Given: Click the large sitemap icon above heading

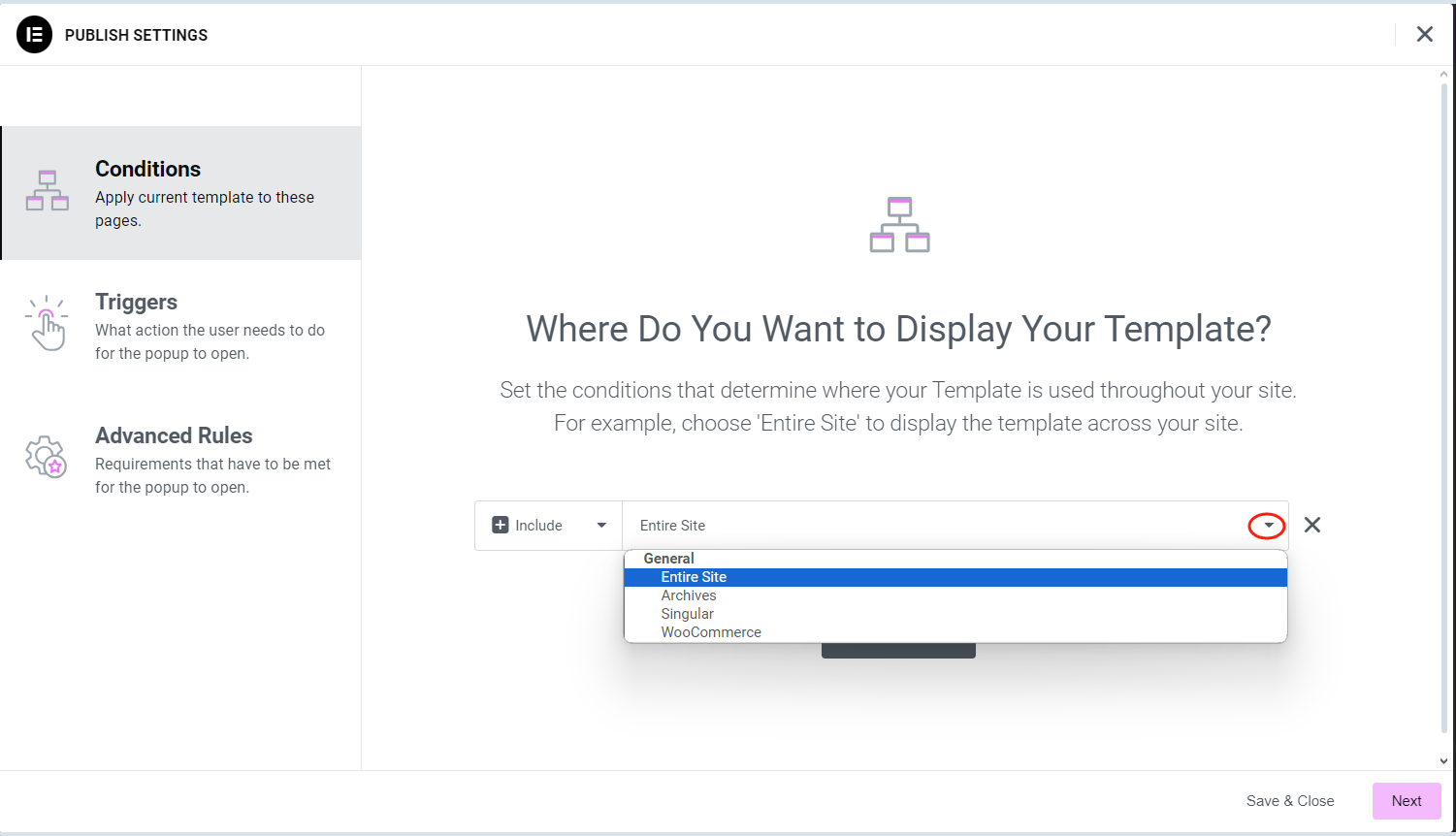Looking at the screenshot, I should click(899, 224).
